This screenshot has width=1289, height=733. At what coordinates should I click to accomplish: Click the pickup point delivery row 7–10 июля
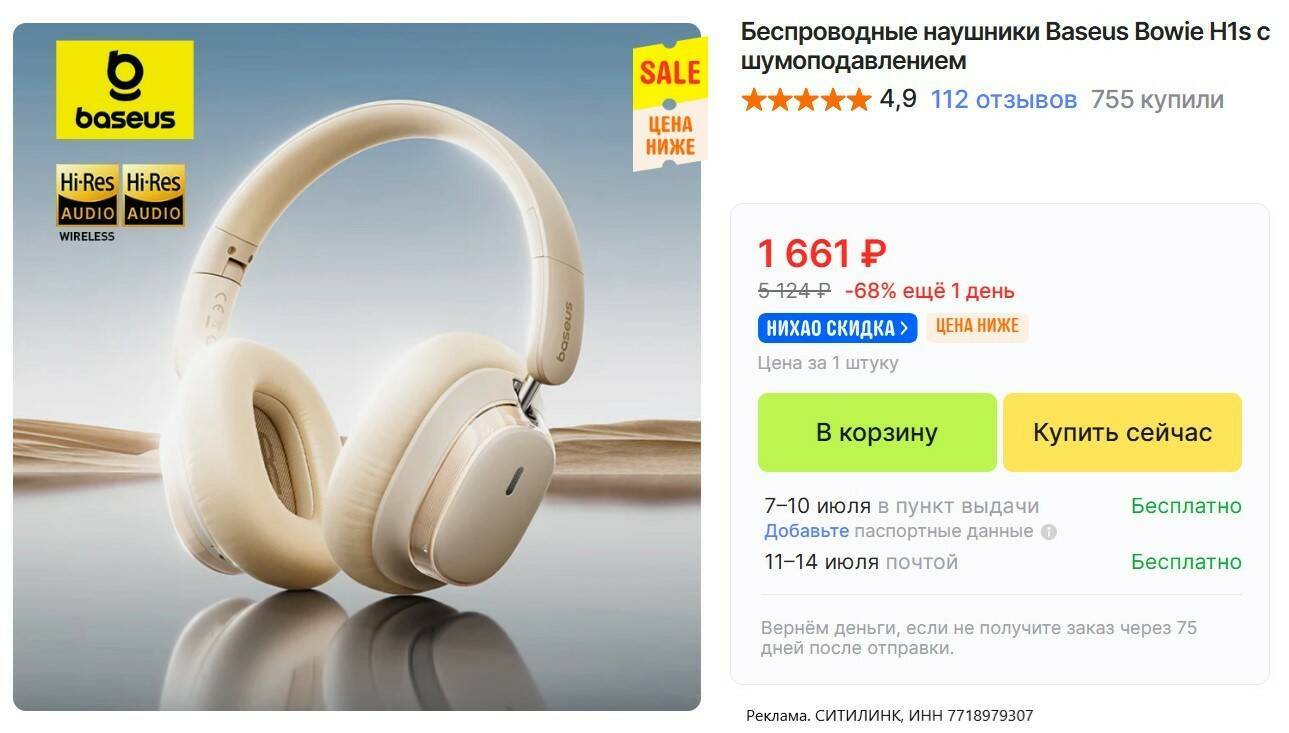point(1003,506)
